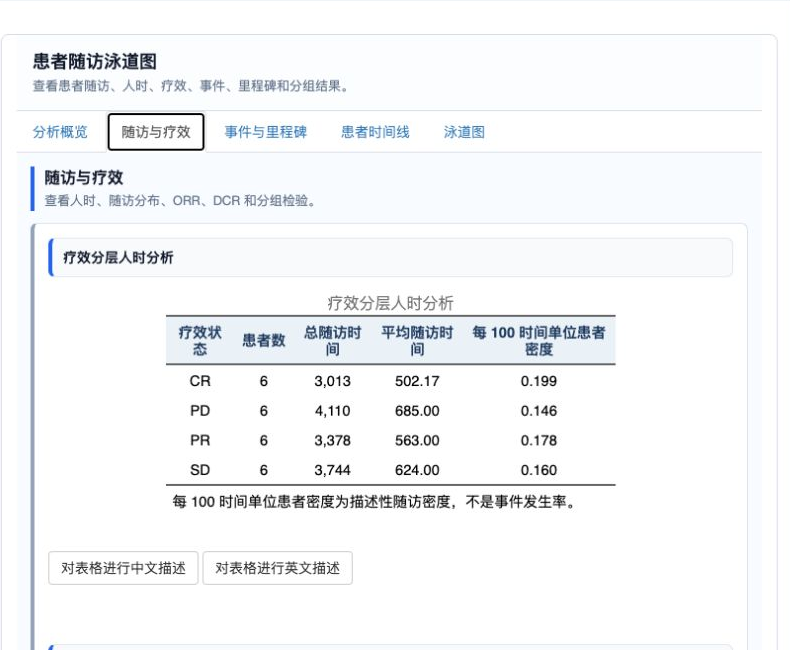Switch to 事件与里程碑 tab
Screen dimensions: 790x650
[266, 132]
